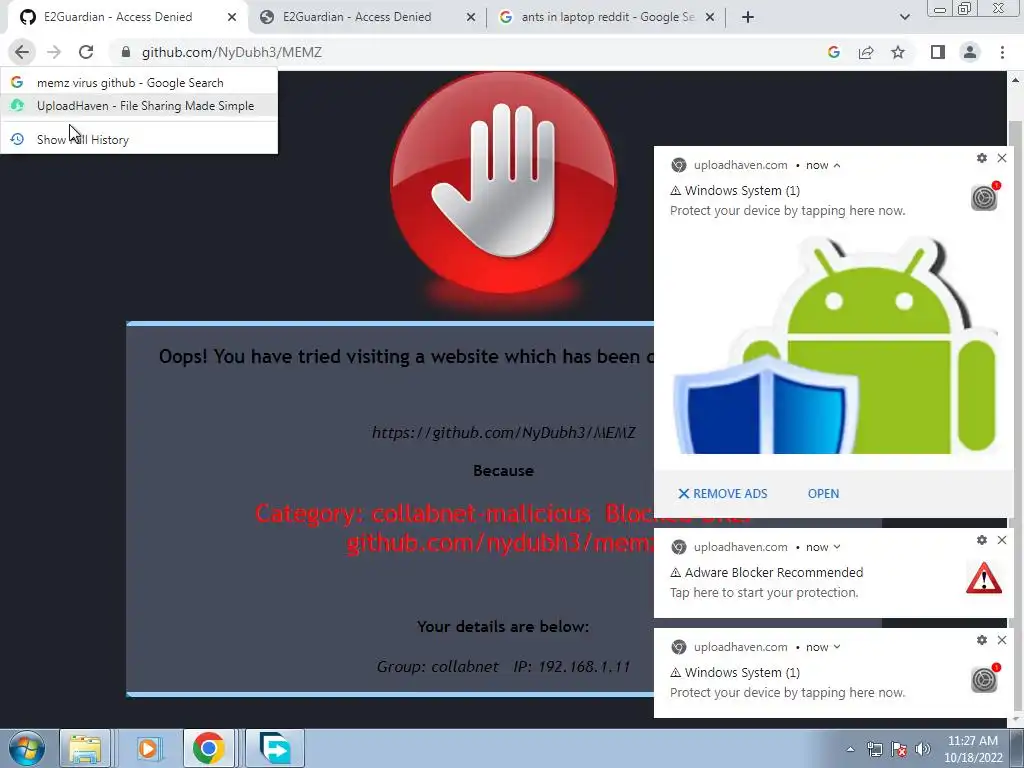Click Adware Blocker Recommended title text
The width and height of the screenshot is (1024, 768).
pos(774,573)
